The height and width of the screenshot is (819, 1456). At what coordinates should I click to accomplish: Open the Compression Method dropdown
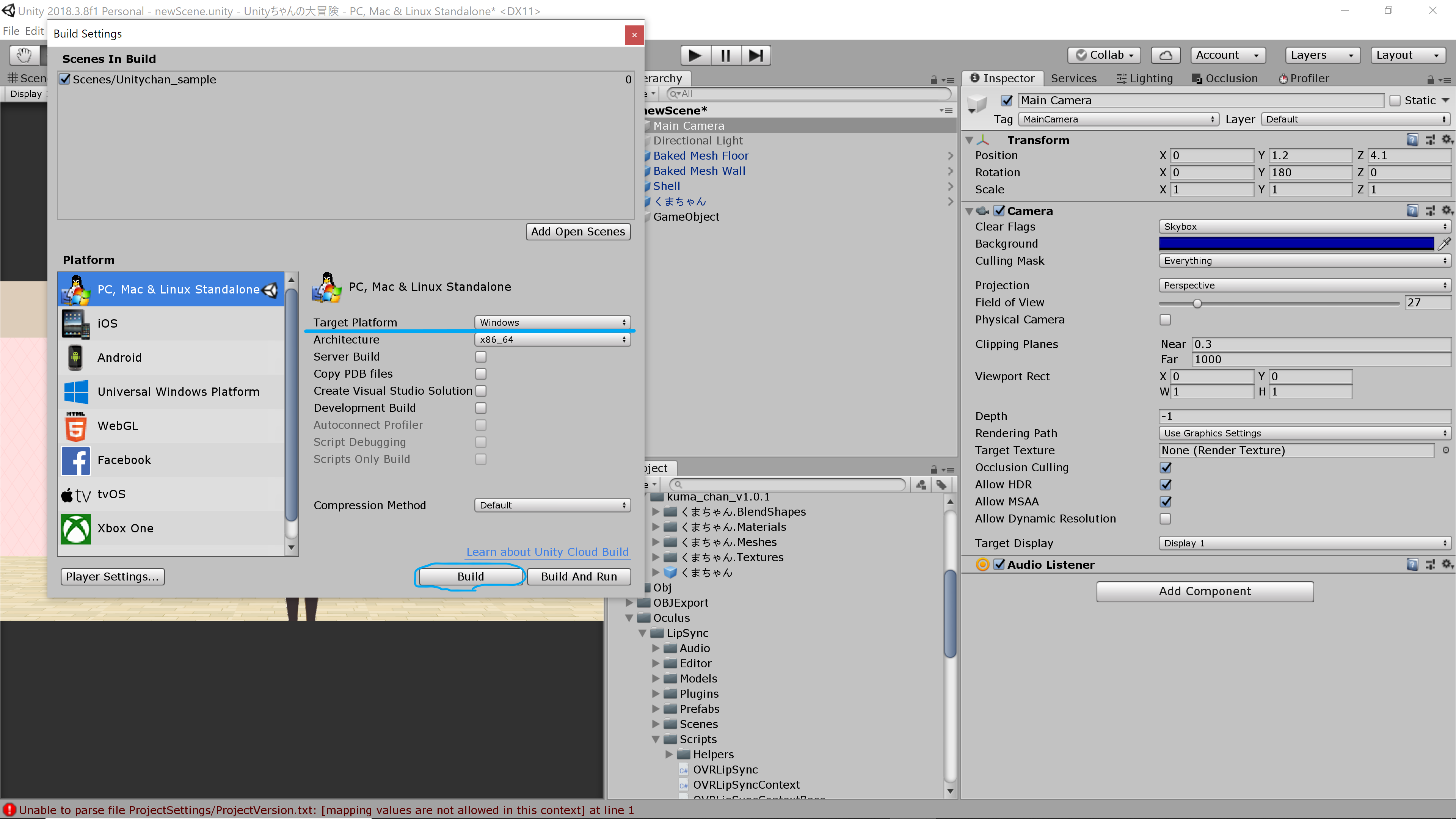click(552, 505)
